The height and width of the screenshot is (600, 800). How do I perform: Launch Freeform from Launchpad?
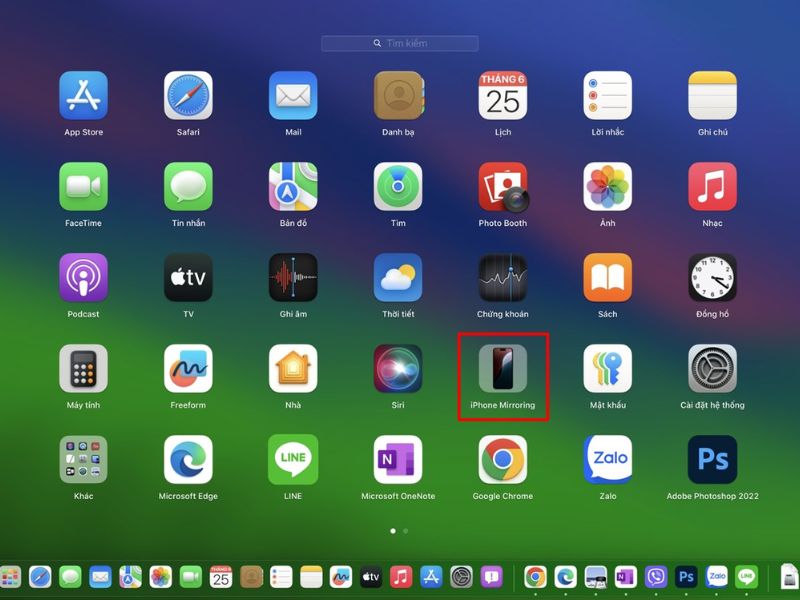click(188, 368)
